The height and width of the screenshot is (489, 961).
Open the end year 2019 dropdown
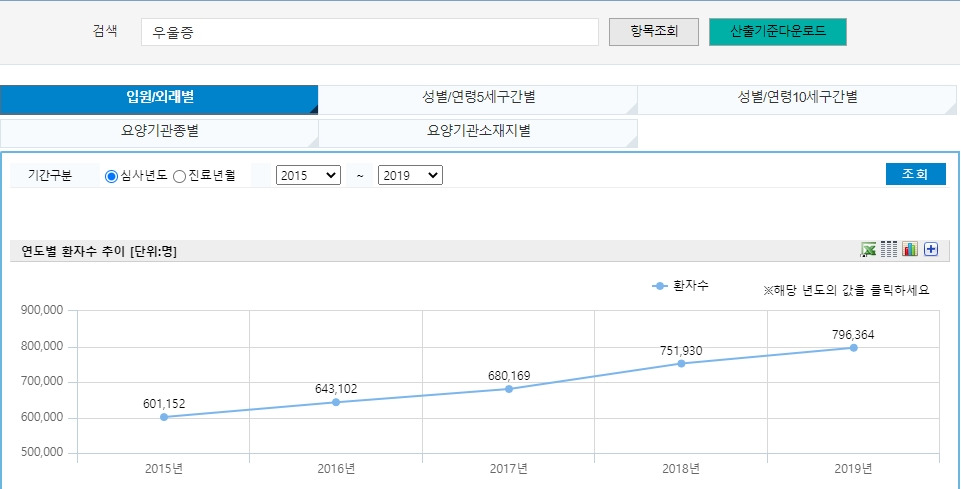tap(410, 175)
